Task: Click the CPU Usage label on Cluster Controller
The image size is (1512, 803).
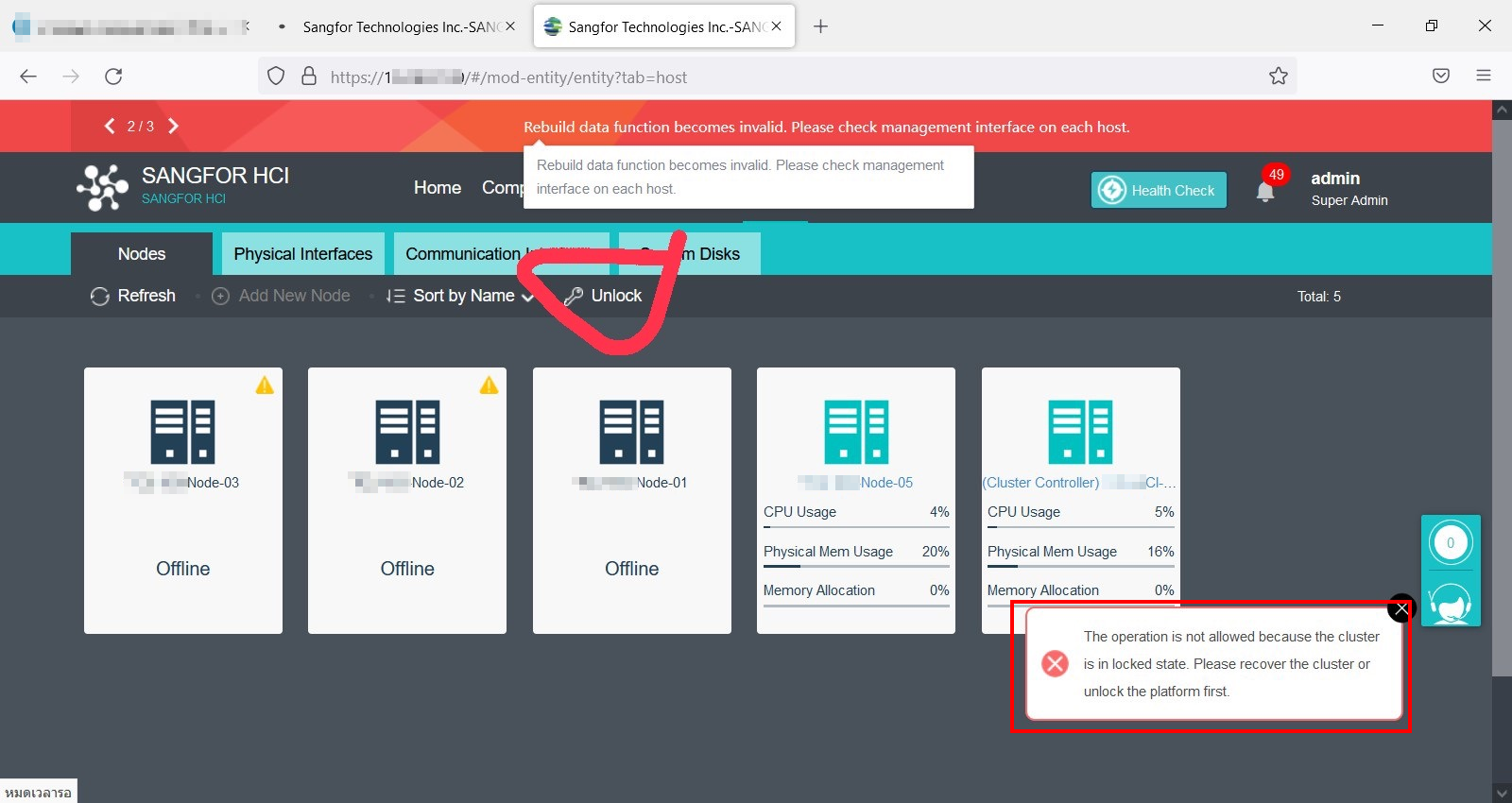Action: [x=1023, y=512]
